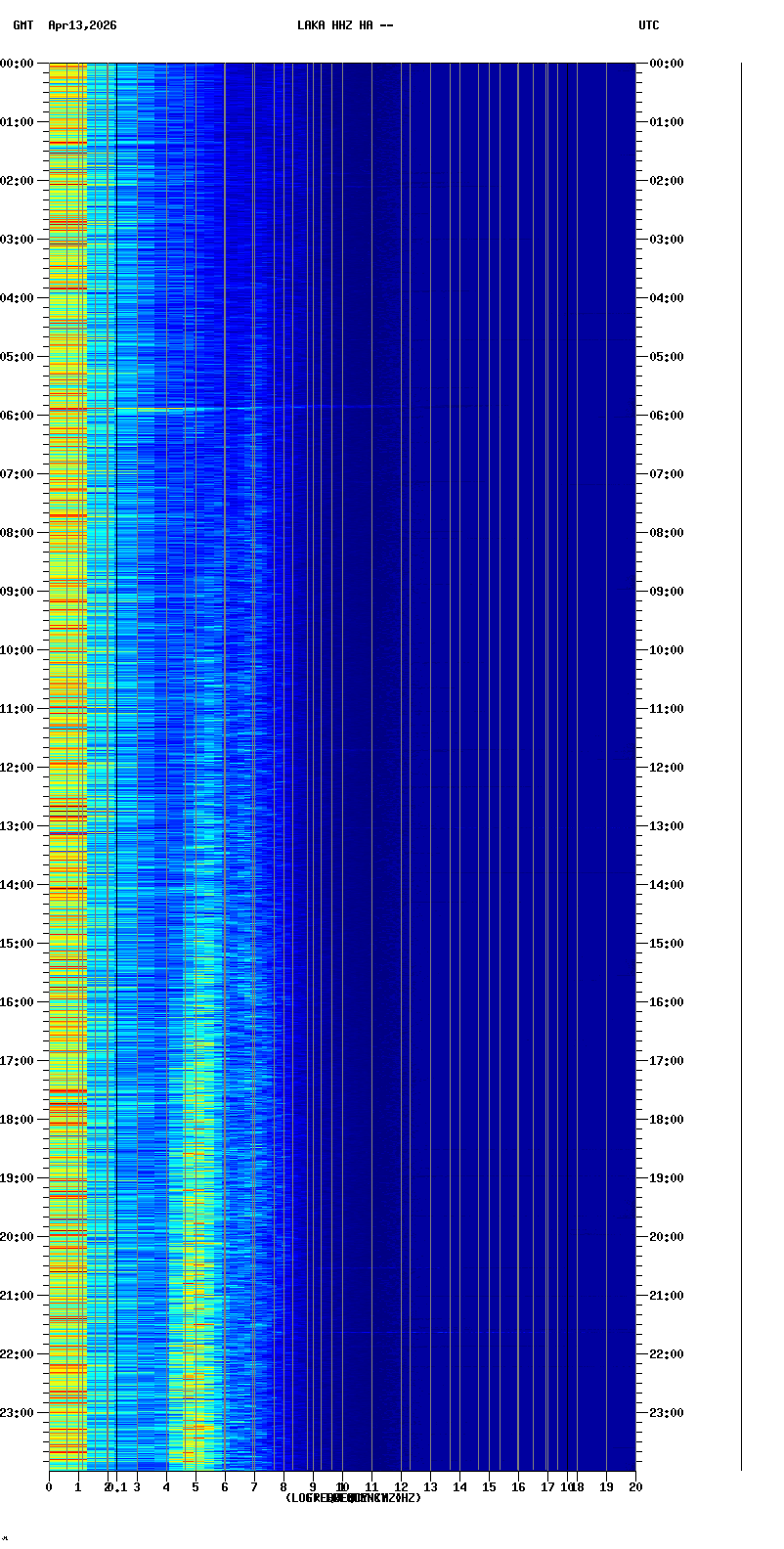Click the 03:00 label on the UTC axis
784x1549 pixels.
[x=667, y=240]
